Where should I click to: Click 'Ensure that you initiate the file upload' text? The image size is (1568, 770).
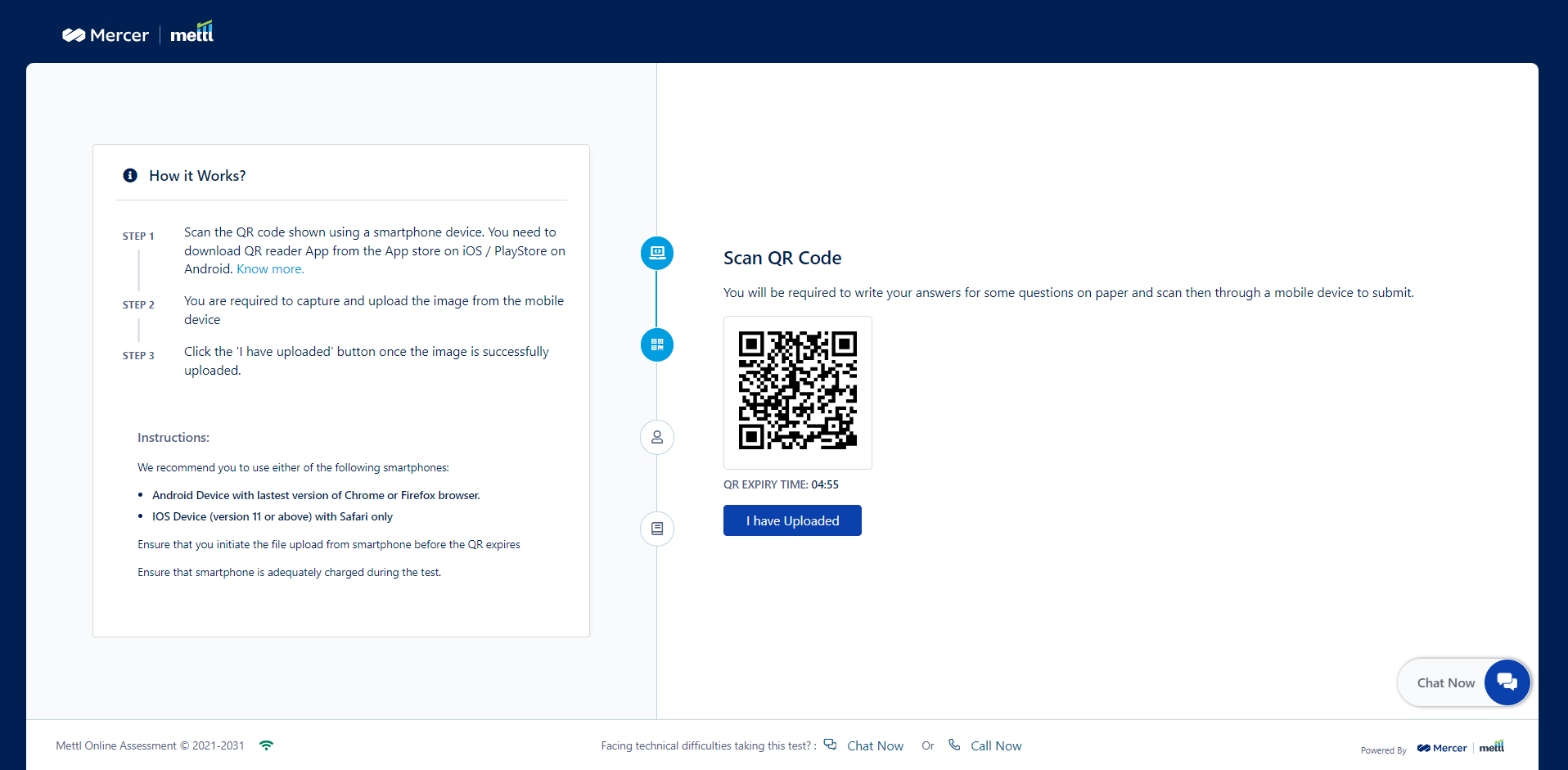(x=329, y=544)
